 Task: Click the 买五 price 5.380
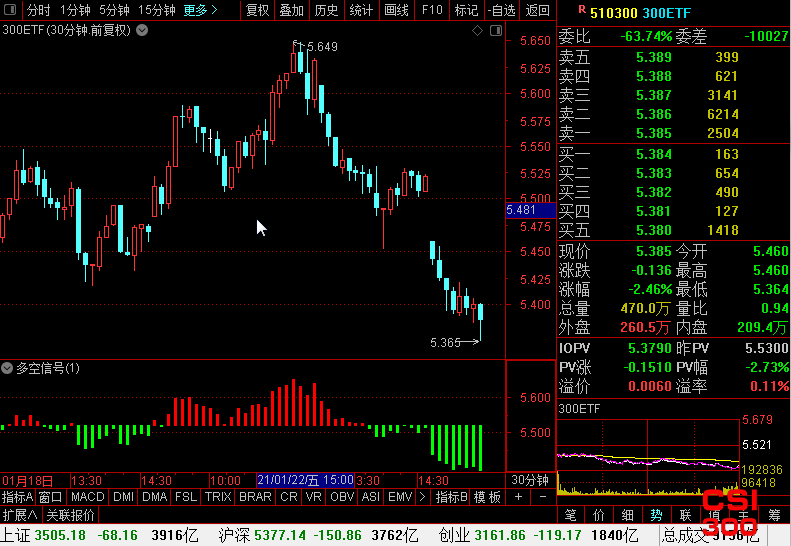[x=654, y=230]
